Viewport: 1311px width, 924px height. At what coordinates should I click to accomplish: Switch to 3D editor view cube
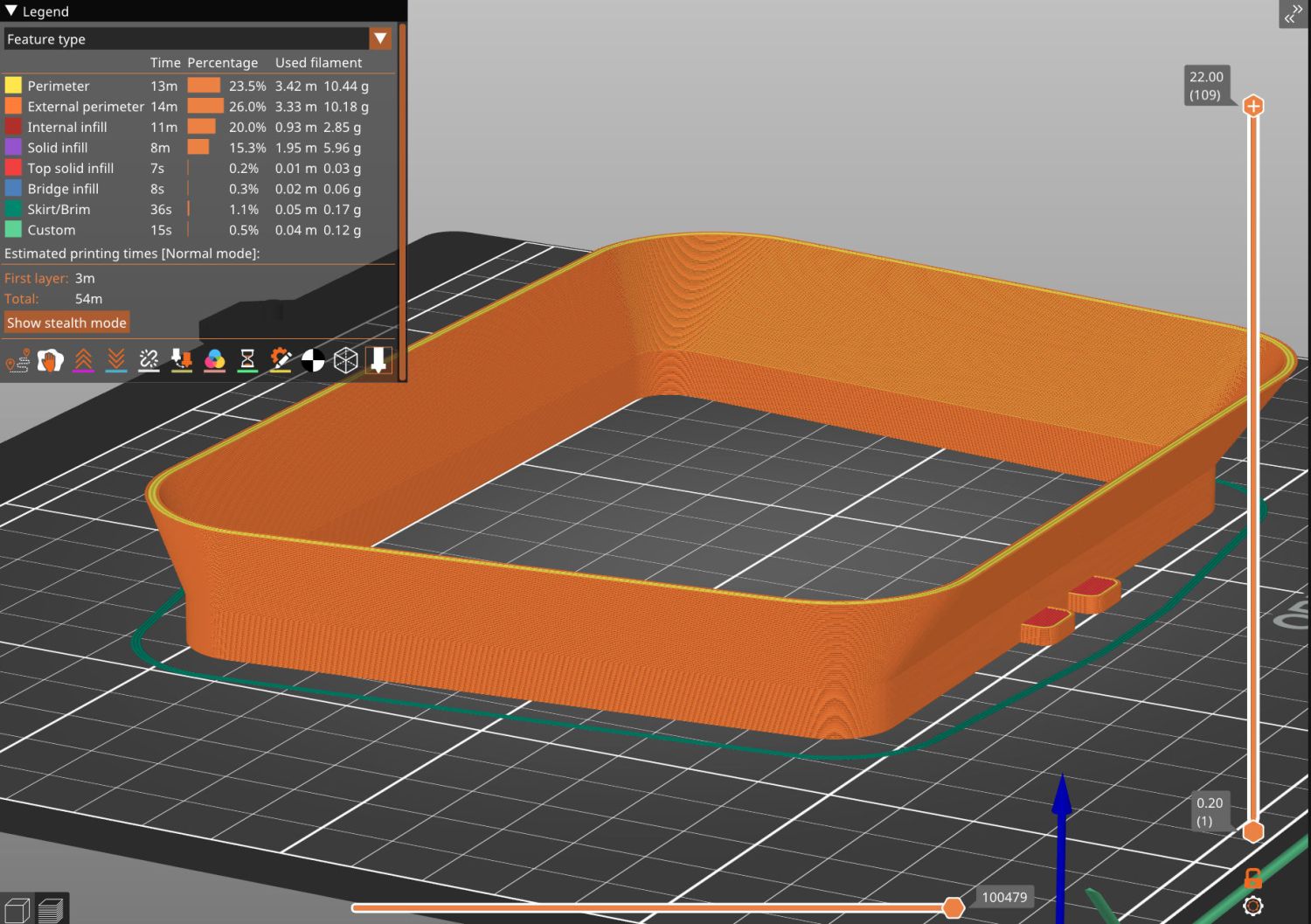tap(17, 910)
